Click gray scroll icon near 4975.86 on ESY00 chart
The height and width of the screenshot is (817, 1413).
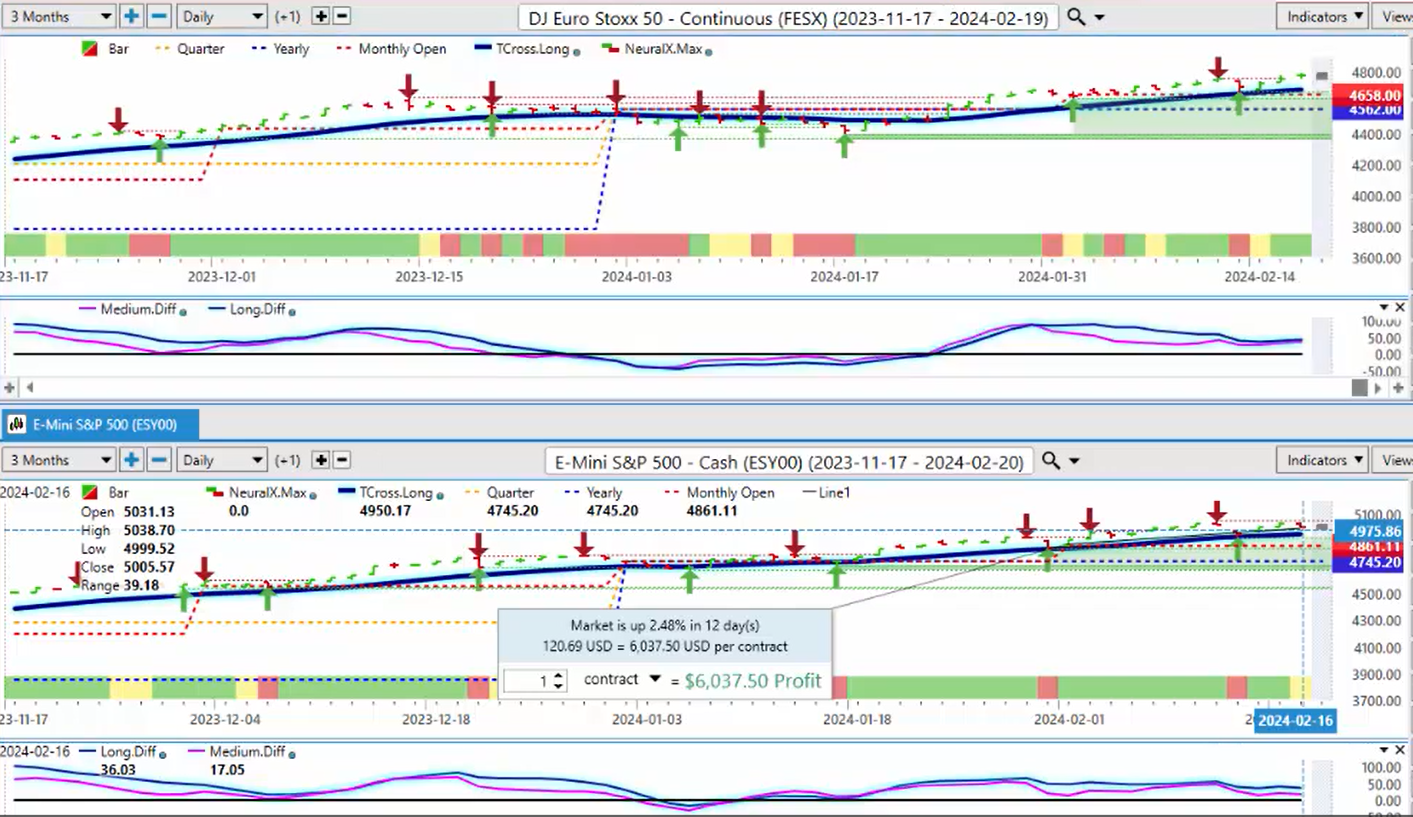tap(1322, 527)
